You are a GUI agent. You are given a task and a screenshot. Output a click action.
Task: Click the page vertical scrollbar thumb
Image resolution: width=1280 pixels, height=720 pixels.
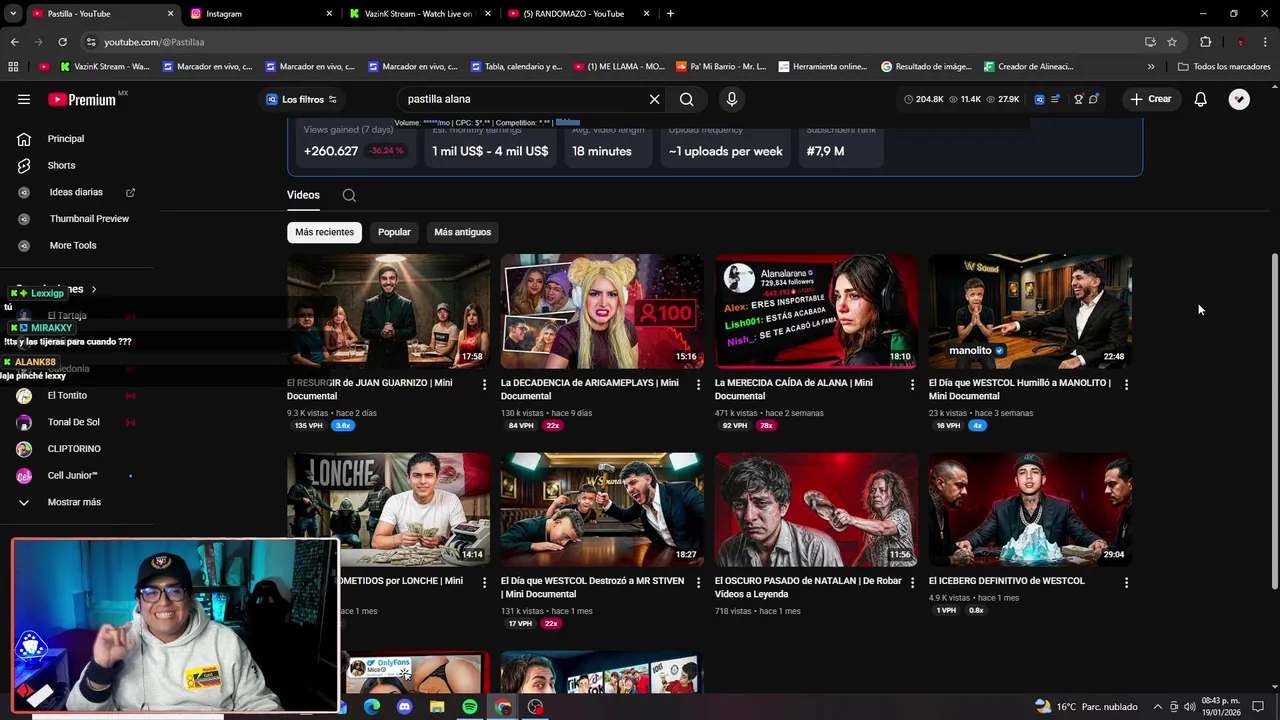click(1274, 420)
